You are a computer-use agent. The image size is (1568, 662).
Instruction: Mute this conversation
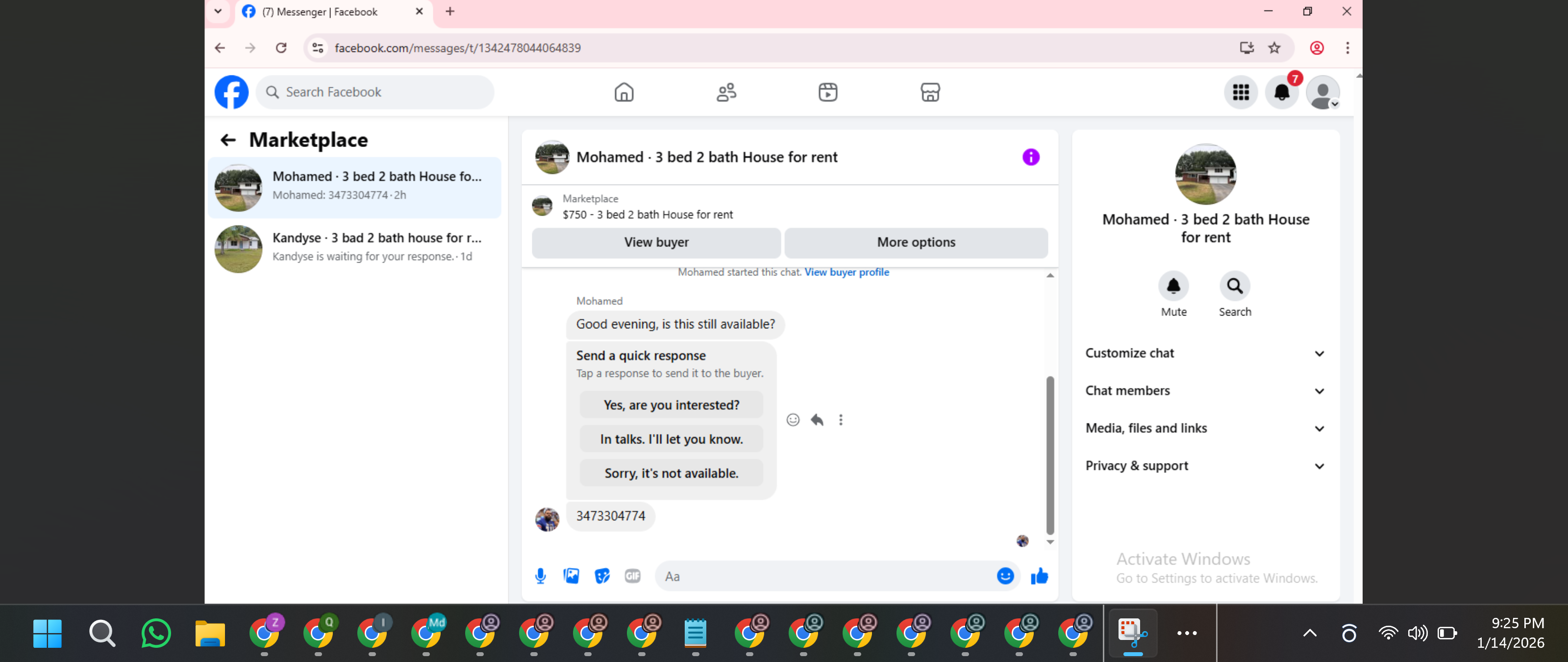(x=1173, y=286)
